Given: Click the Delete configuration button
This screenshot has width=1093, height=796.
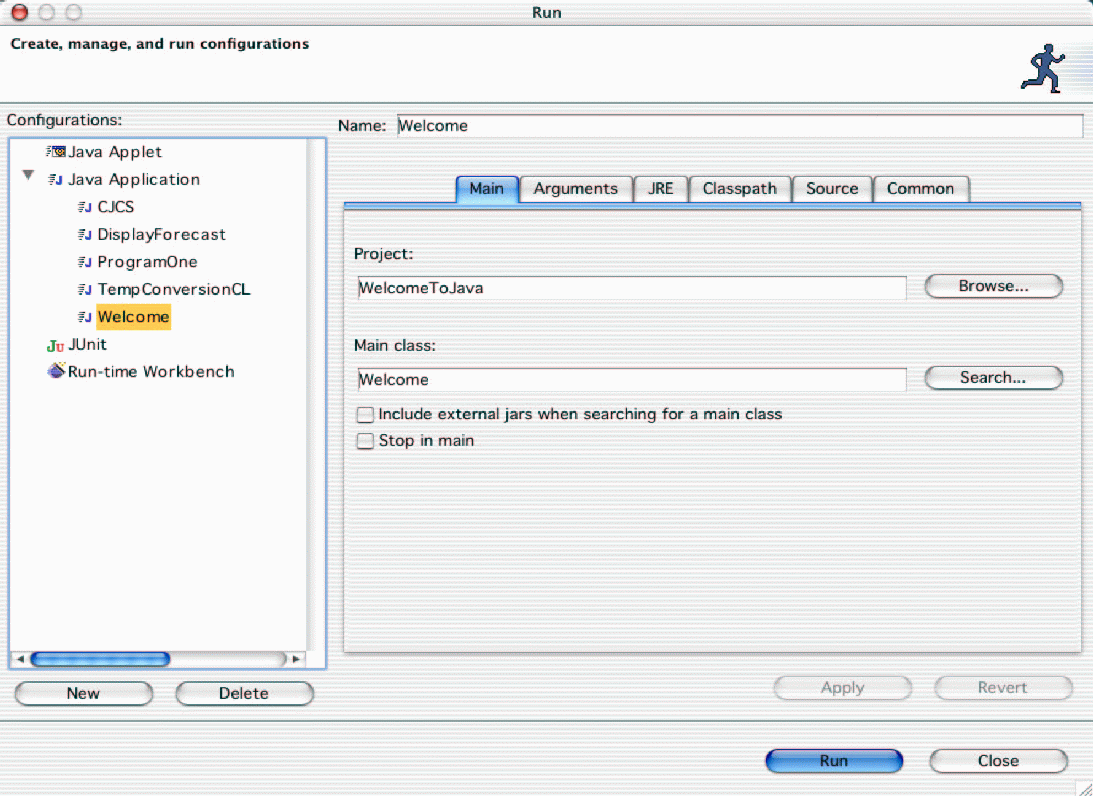Looking at the screenshot, I should click(x=244, y=693).
